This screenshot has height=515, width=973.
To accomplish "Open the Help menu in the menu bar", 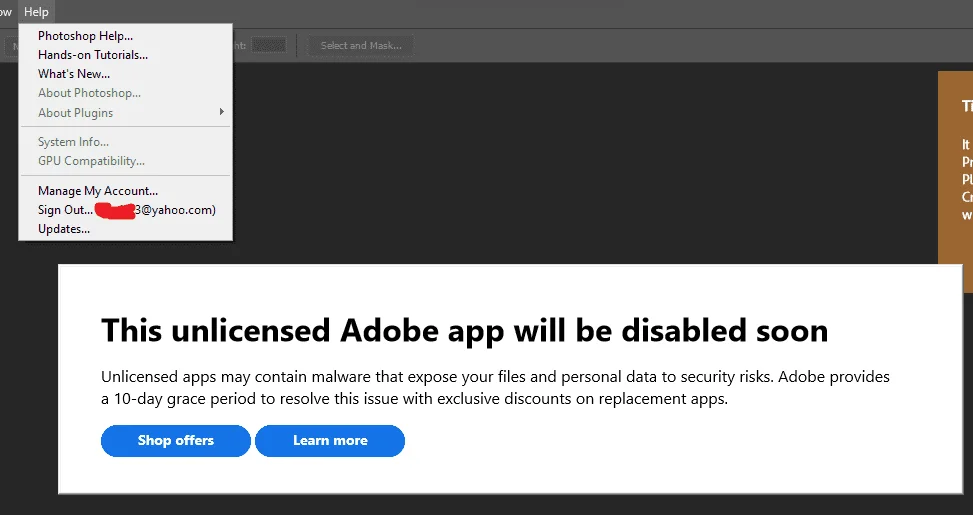I will (36, 12).
